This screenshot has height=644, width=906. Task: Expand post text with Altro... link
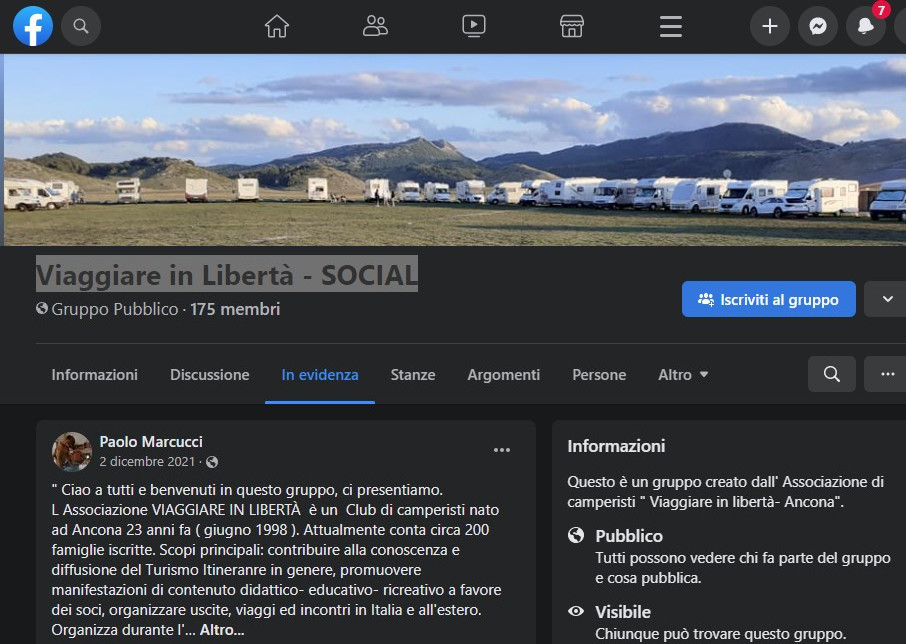click(222, 630)
